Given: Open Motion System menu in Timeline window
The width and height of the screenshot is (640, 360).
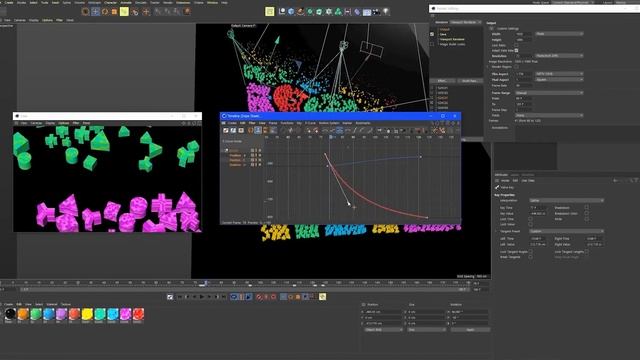Looking at the screenshot, I should [329, 123].
